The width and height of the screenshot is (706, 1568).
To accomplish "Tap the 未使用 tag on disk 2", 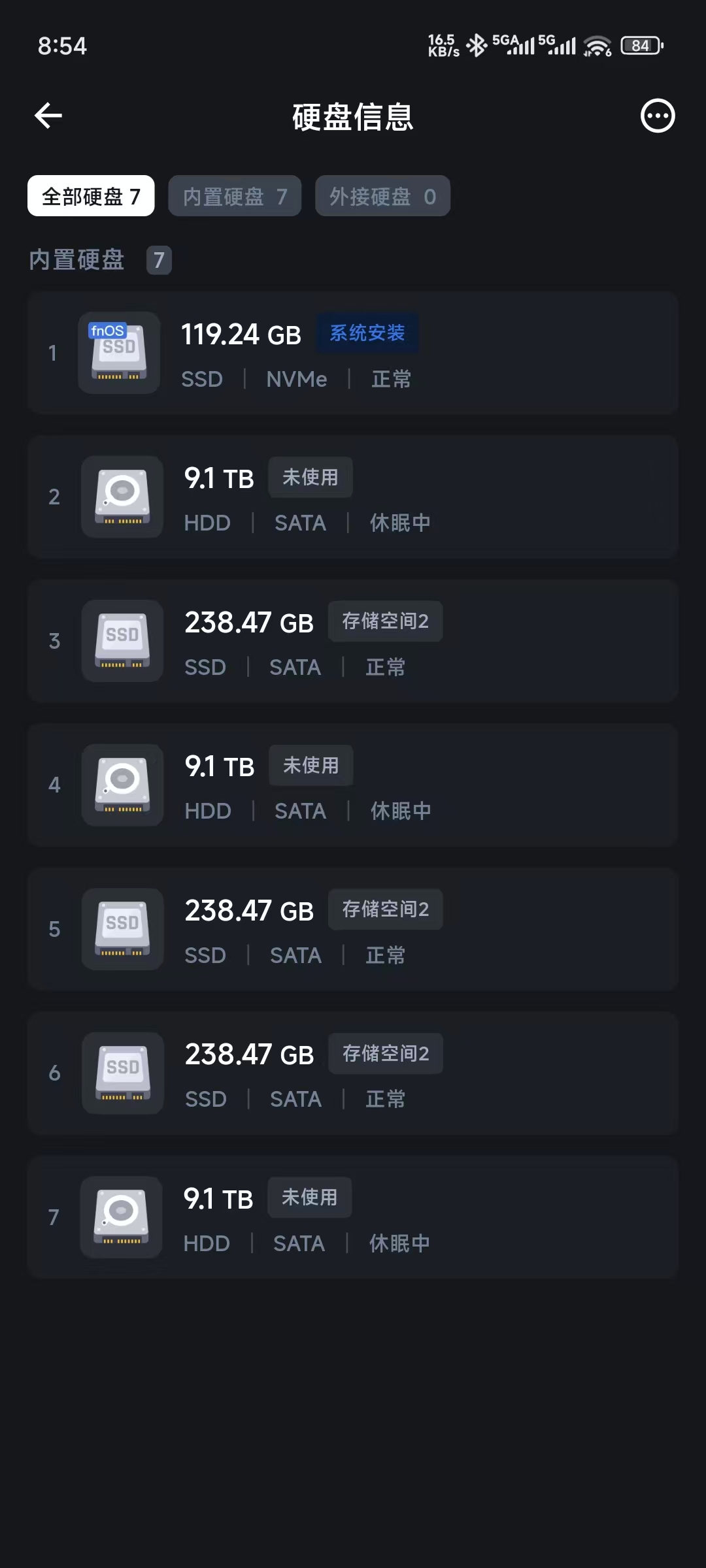I will (x=311, y=478).
